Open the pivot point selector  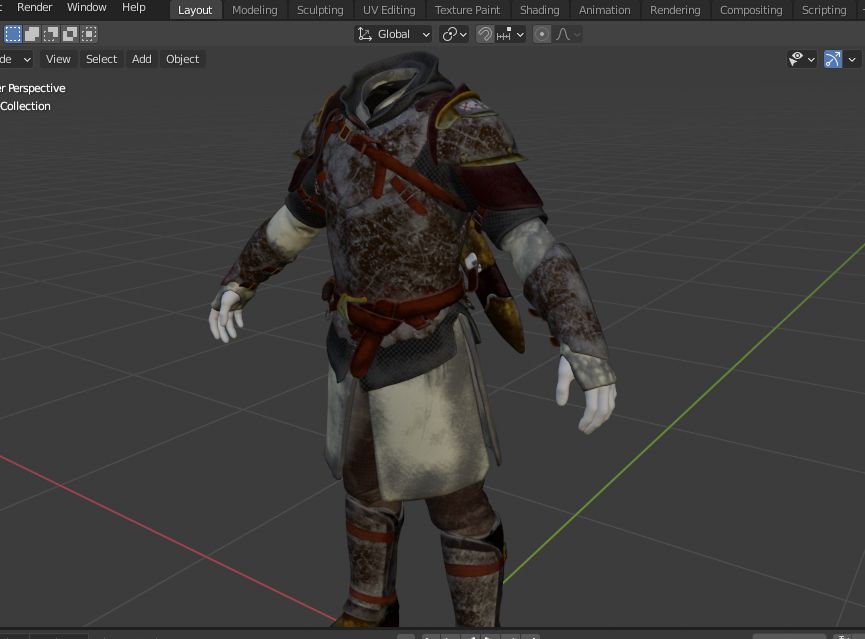[x=454, y=34]
